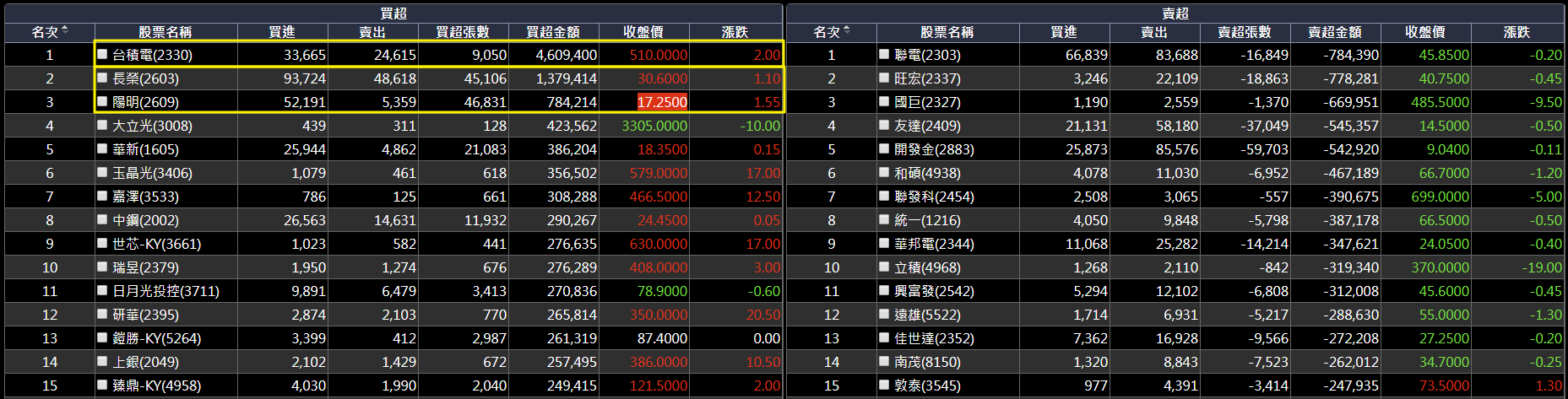
Task: Open stock 臻鼎-KY(4958)
Action: [x=157, y=386]
